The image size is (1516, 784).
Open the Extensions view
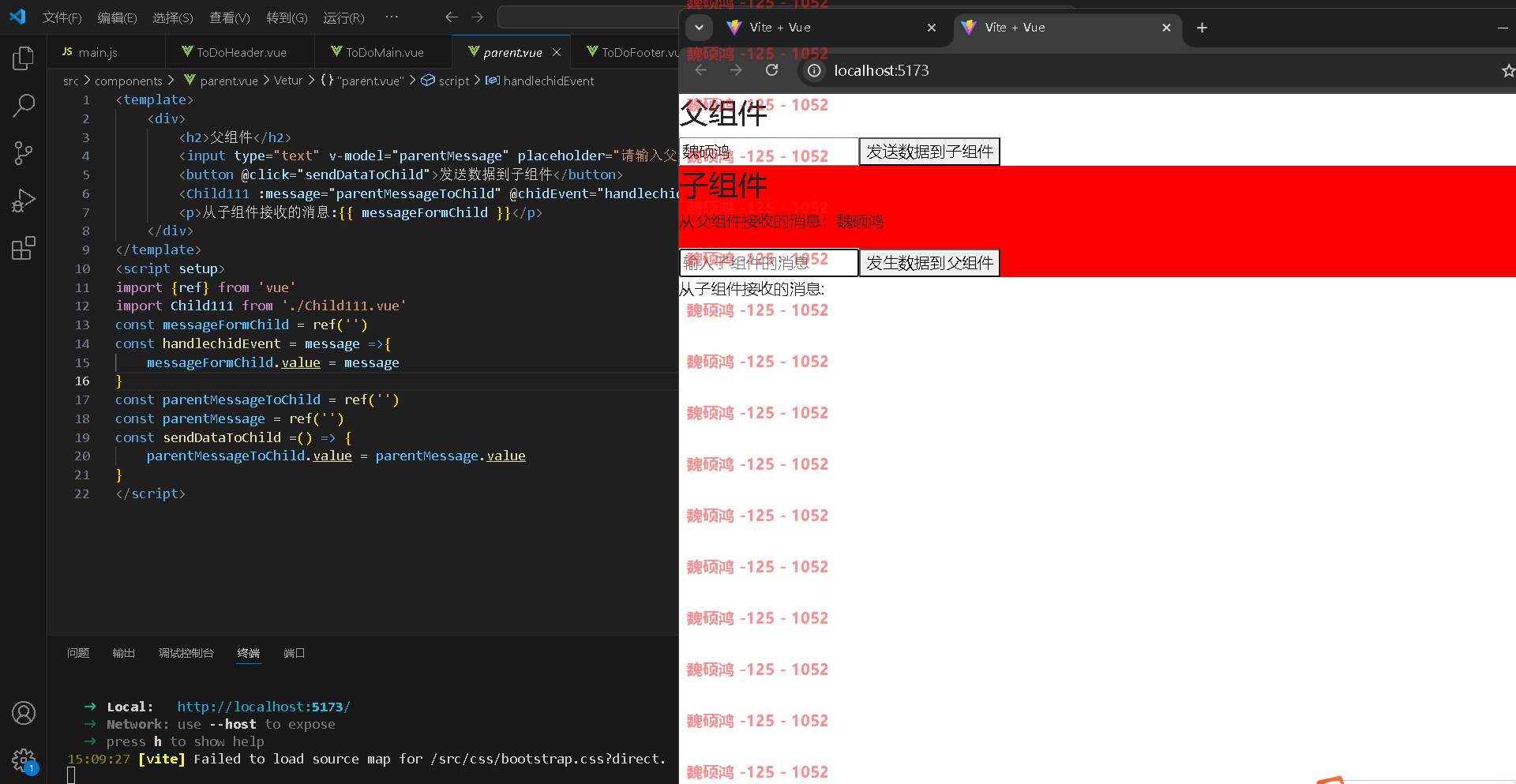(24, 248)
